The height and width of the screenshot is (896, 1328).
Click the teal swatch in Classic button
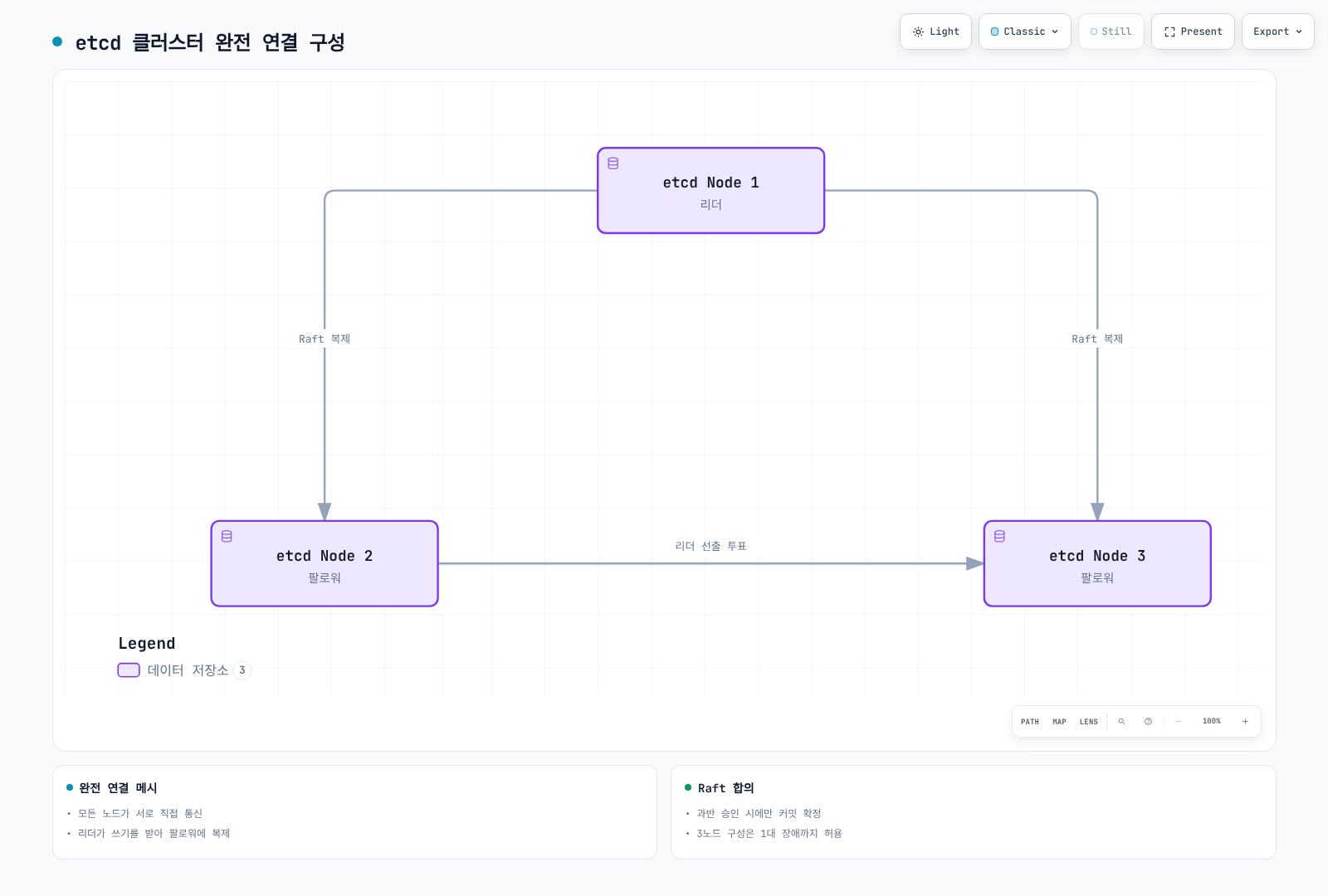point(994,32)
